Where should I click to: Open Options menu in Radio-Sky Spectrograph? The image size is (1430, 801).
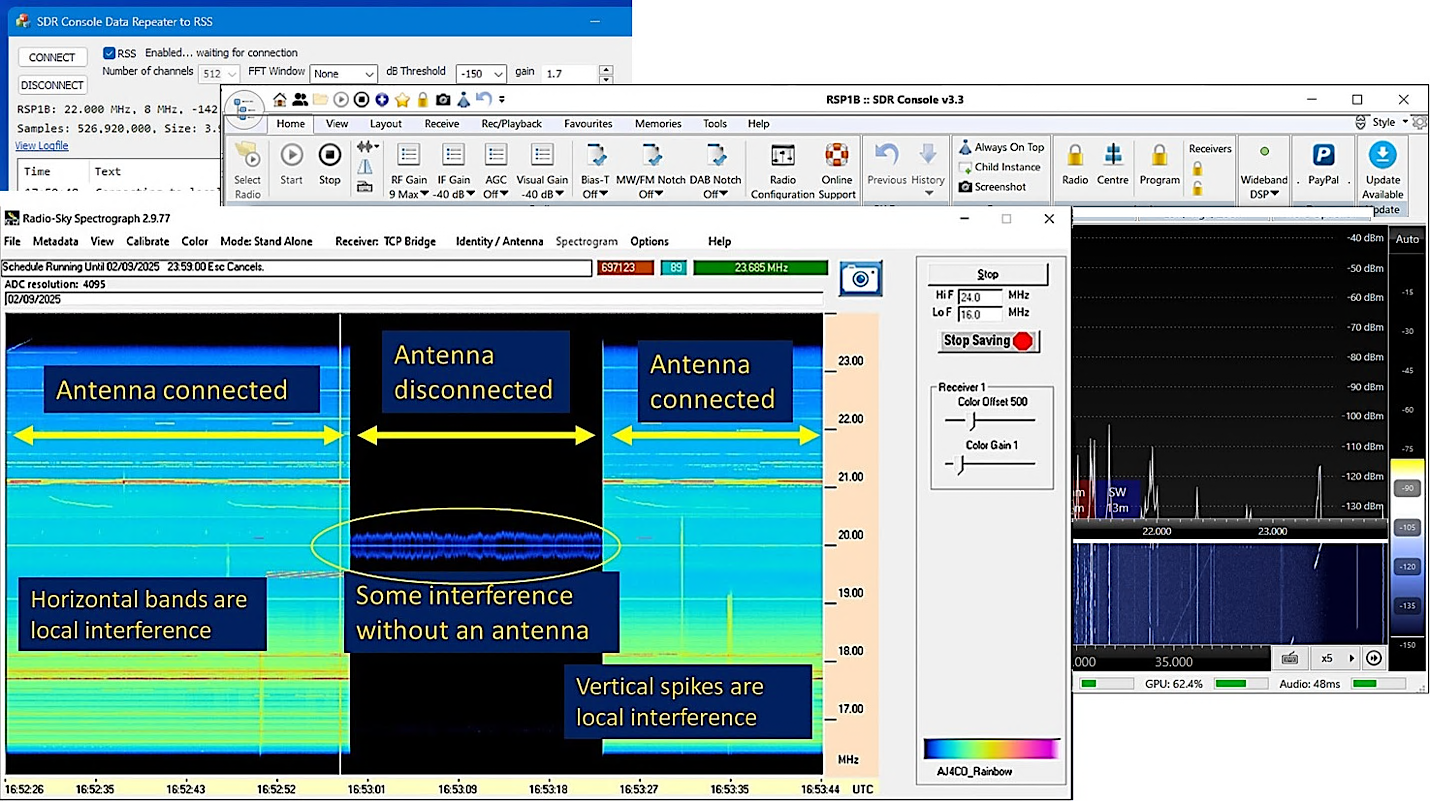pos(649,241)
